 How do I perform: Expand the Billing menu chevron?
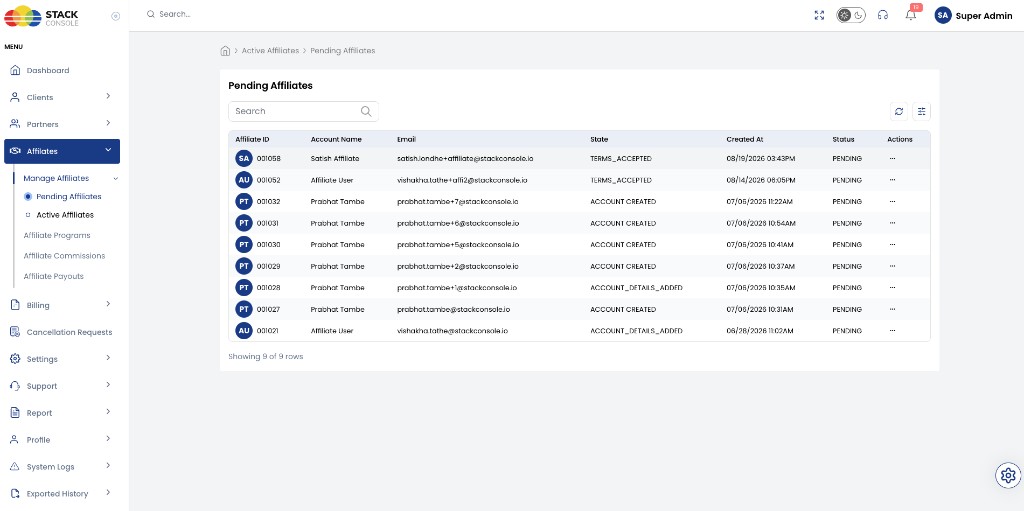pyautogui.click(x=108, y=304)
